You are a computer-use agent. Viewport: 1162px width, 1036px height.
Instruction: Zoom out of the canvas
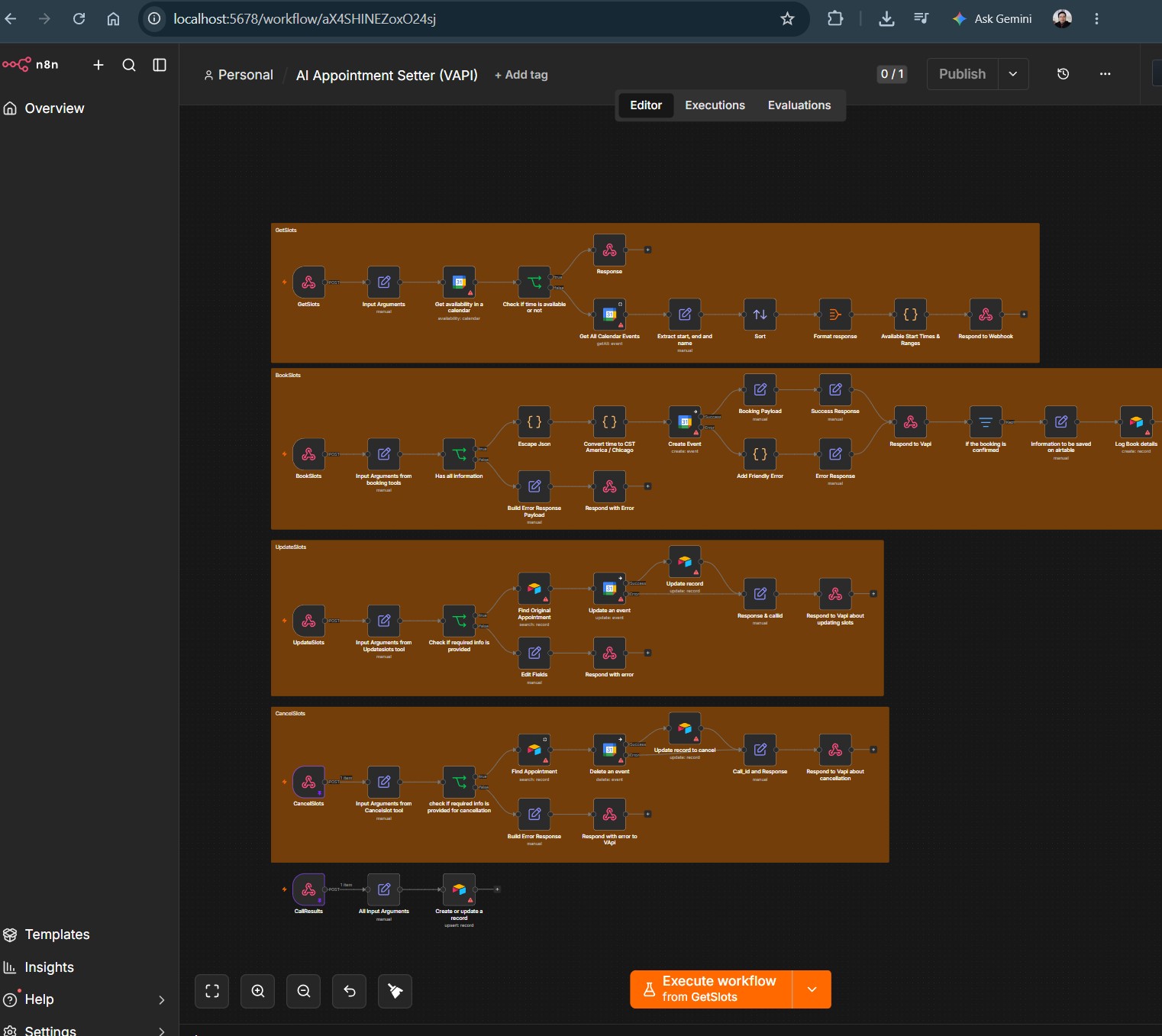coord(304,991)
